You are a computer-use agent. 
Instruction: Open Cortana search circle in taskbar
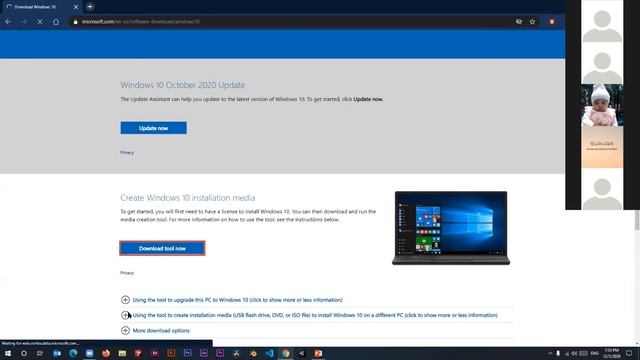pos(24,353)
